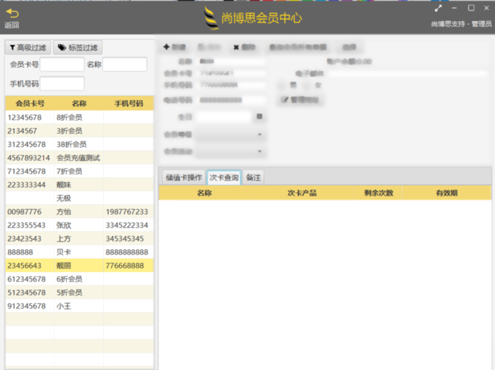
Task: Click the X icon of 删除
Action: pyautogui.click(x=236, y=47)
